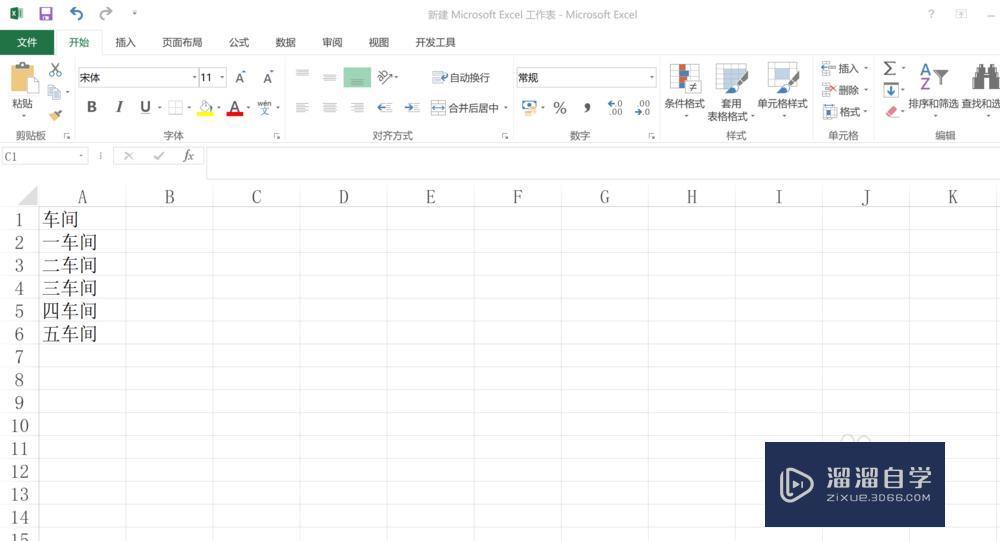Viewport: 1000px width, 541px height.
Task: Click the Name Box showing C1
Action: [x=43, y=156]
